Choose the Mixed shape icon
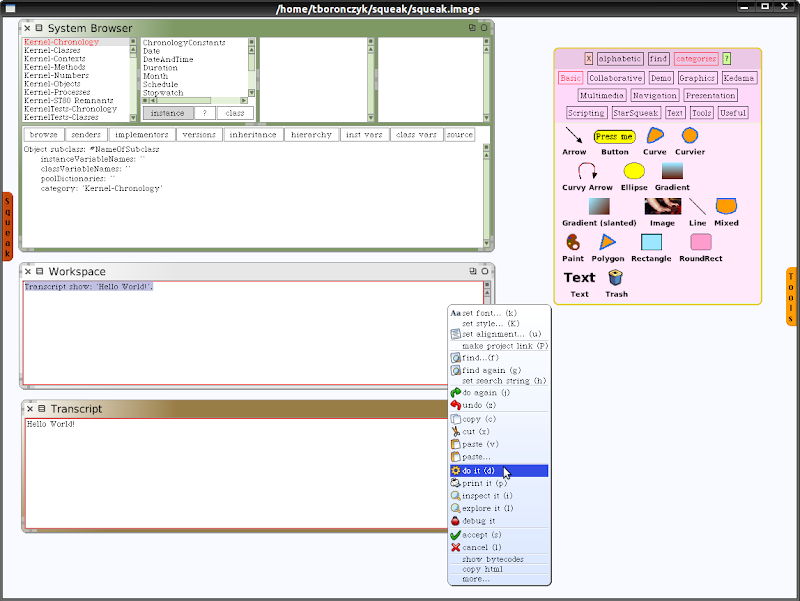 point(726,207)
